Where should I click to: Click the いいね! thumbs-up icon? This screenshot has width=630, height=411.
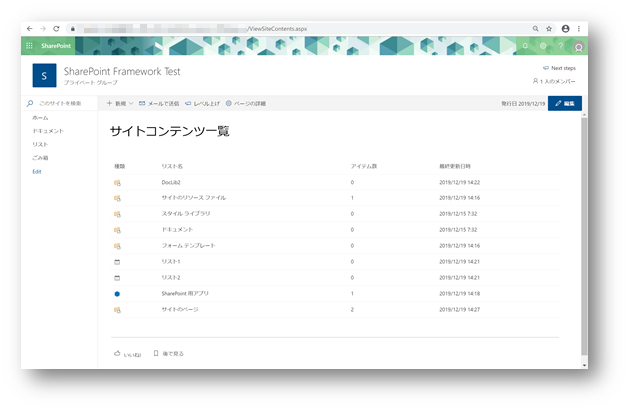[x=117, y=354]
